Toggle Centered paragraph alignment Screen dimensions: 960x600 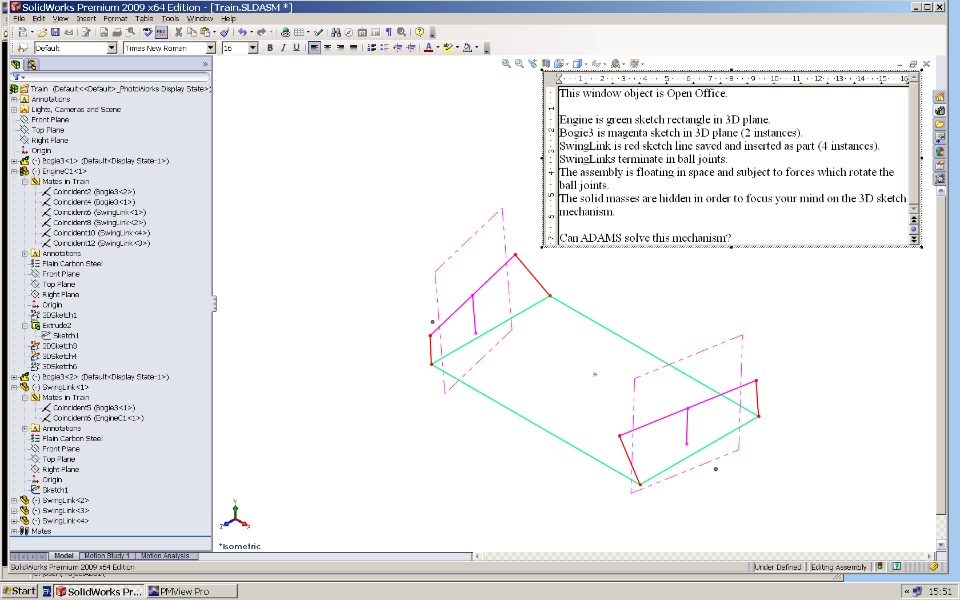pyautogui.click(x=328, y=48)
